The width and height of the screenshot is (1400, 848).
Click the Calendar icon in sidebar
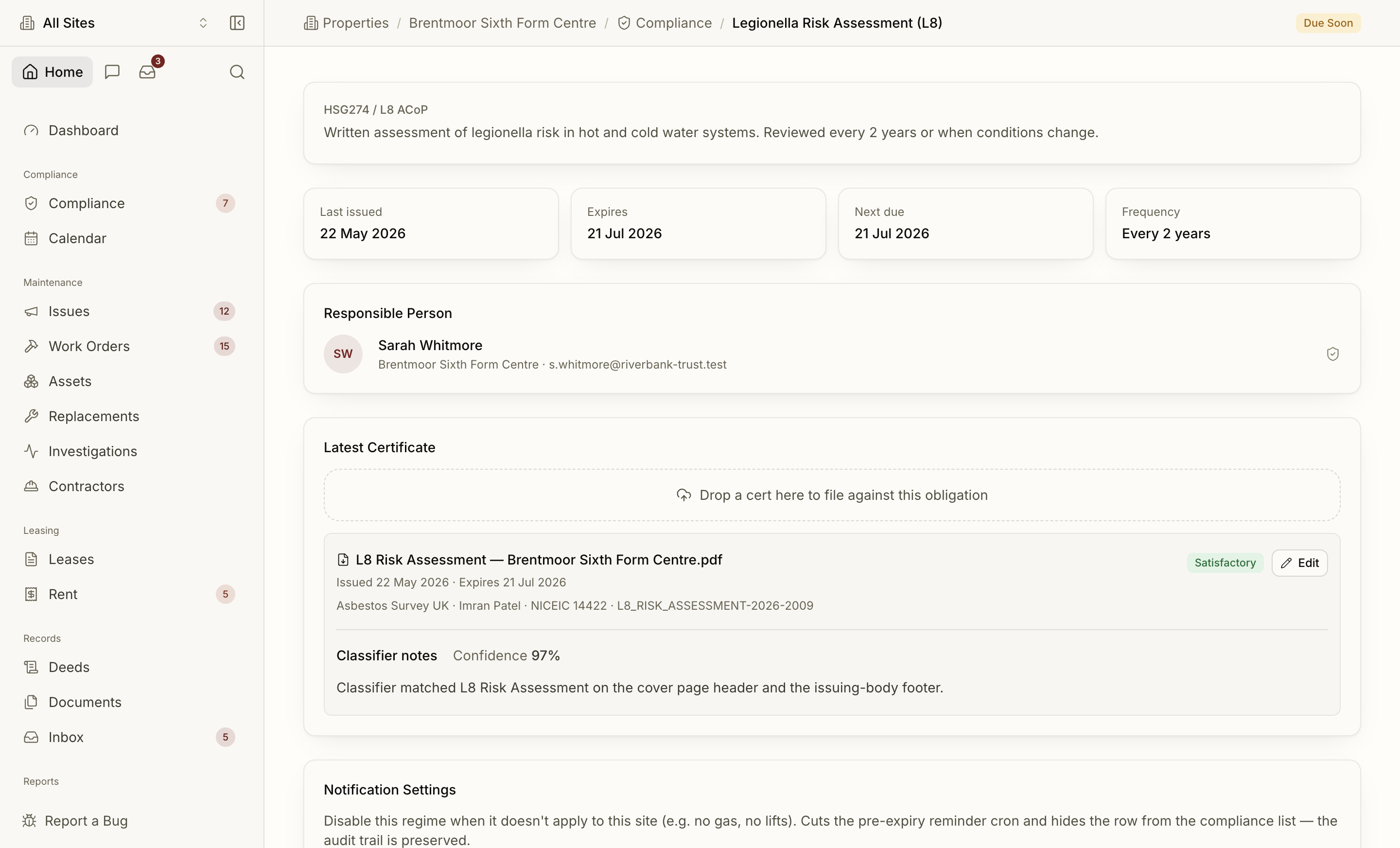[x=31, y=238]
